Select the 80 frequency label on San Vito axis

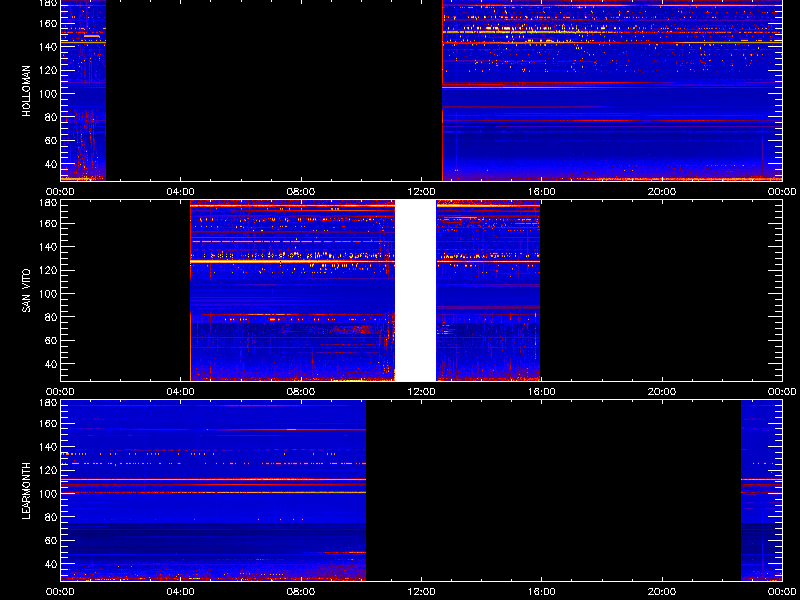click(x=51, y=317)
